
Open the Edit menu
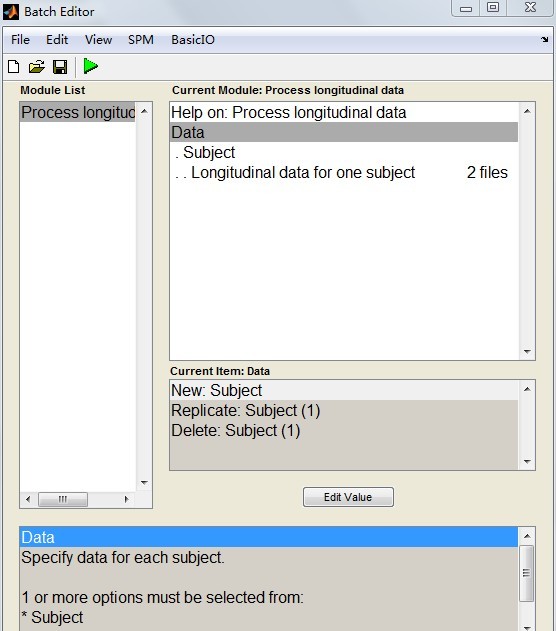point(57,40)
